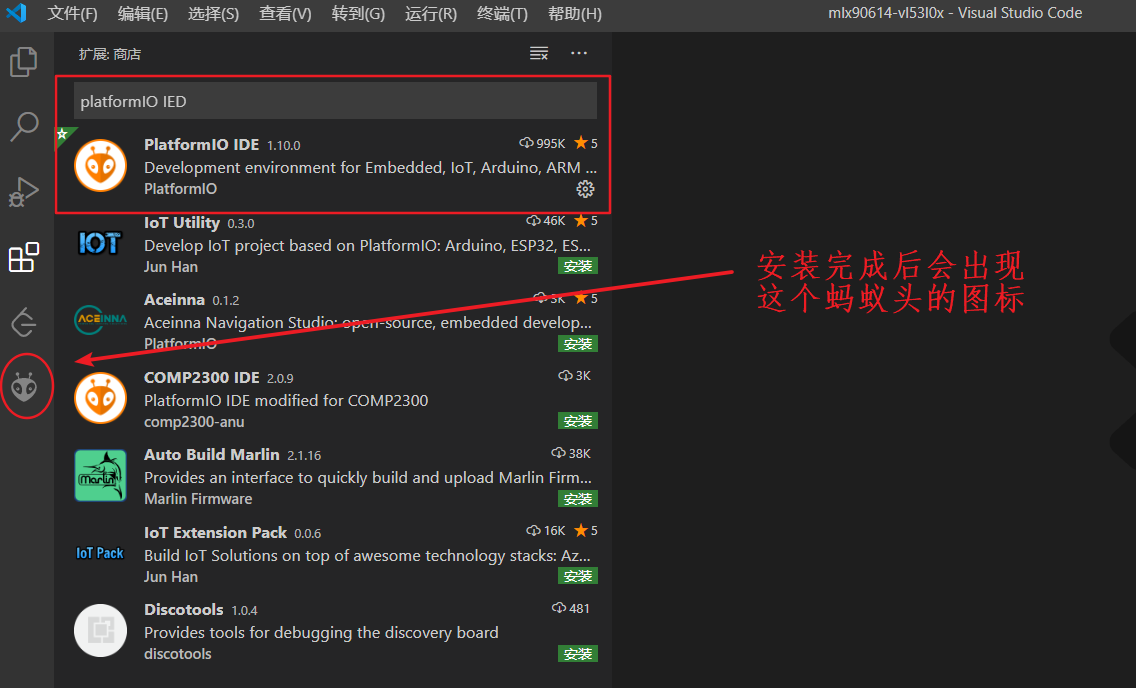The height and width of the screenshot is (688, 1136).
Task: Open the 文件 menu
Action: click(71, 15)
